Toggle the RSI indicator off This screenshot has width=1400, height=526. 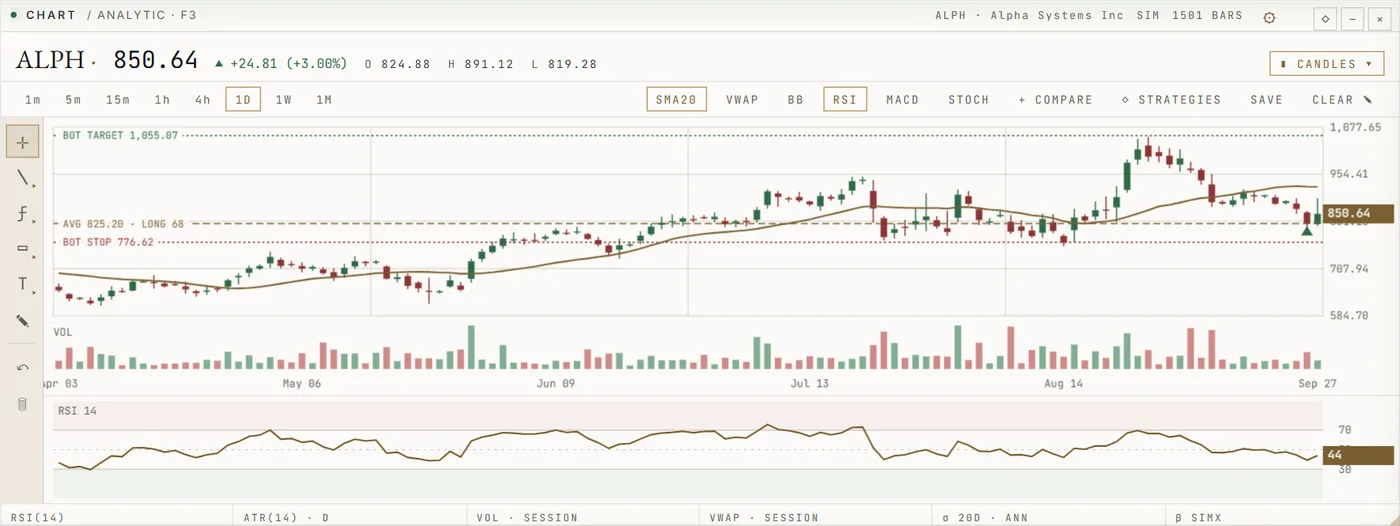[844, 100]
